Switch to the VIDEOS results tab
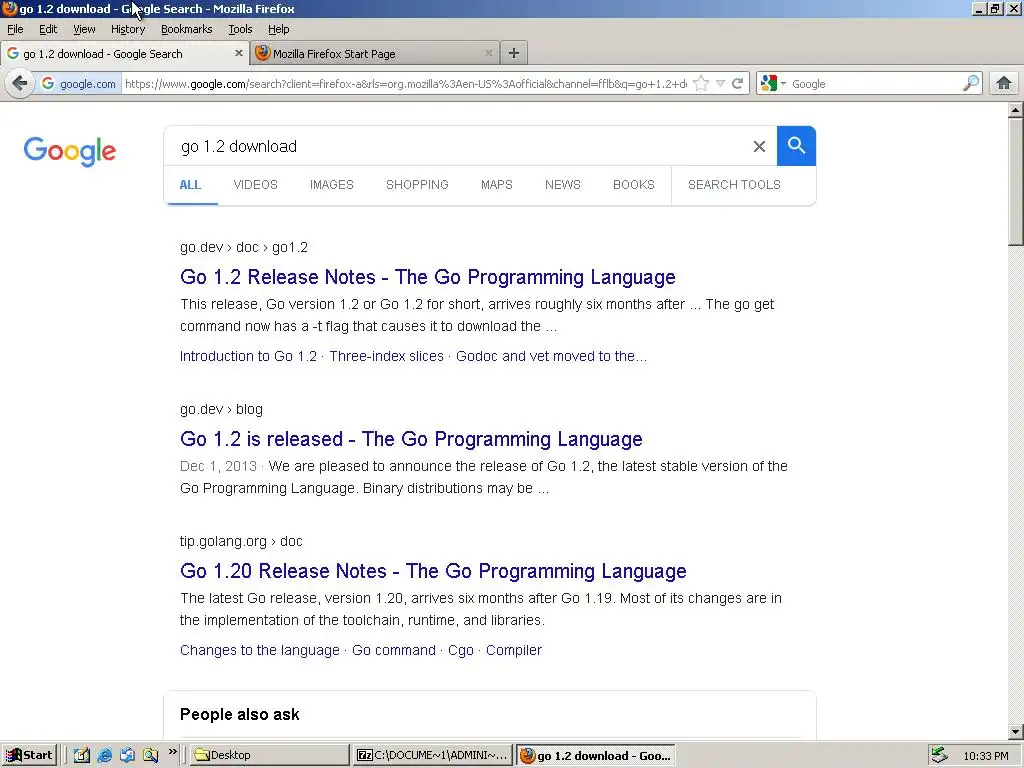The width and height of the screenshot is (1024, 768). [255, 185]
